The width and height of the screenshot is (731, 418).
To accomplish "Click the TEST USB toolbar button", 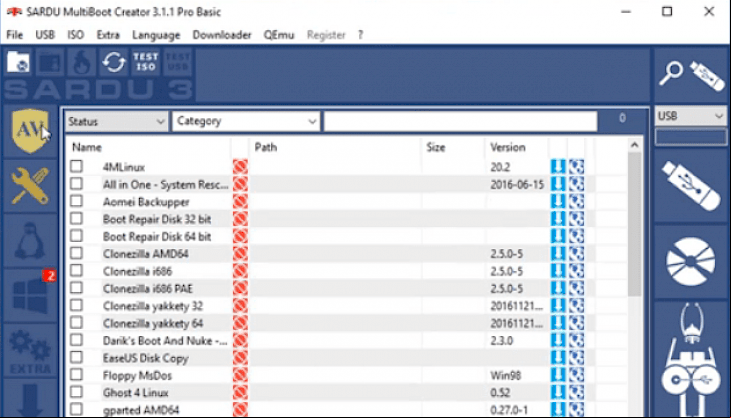I will pos(178,62).
